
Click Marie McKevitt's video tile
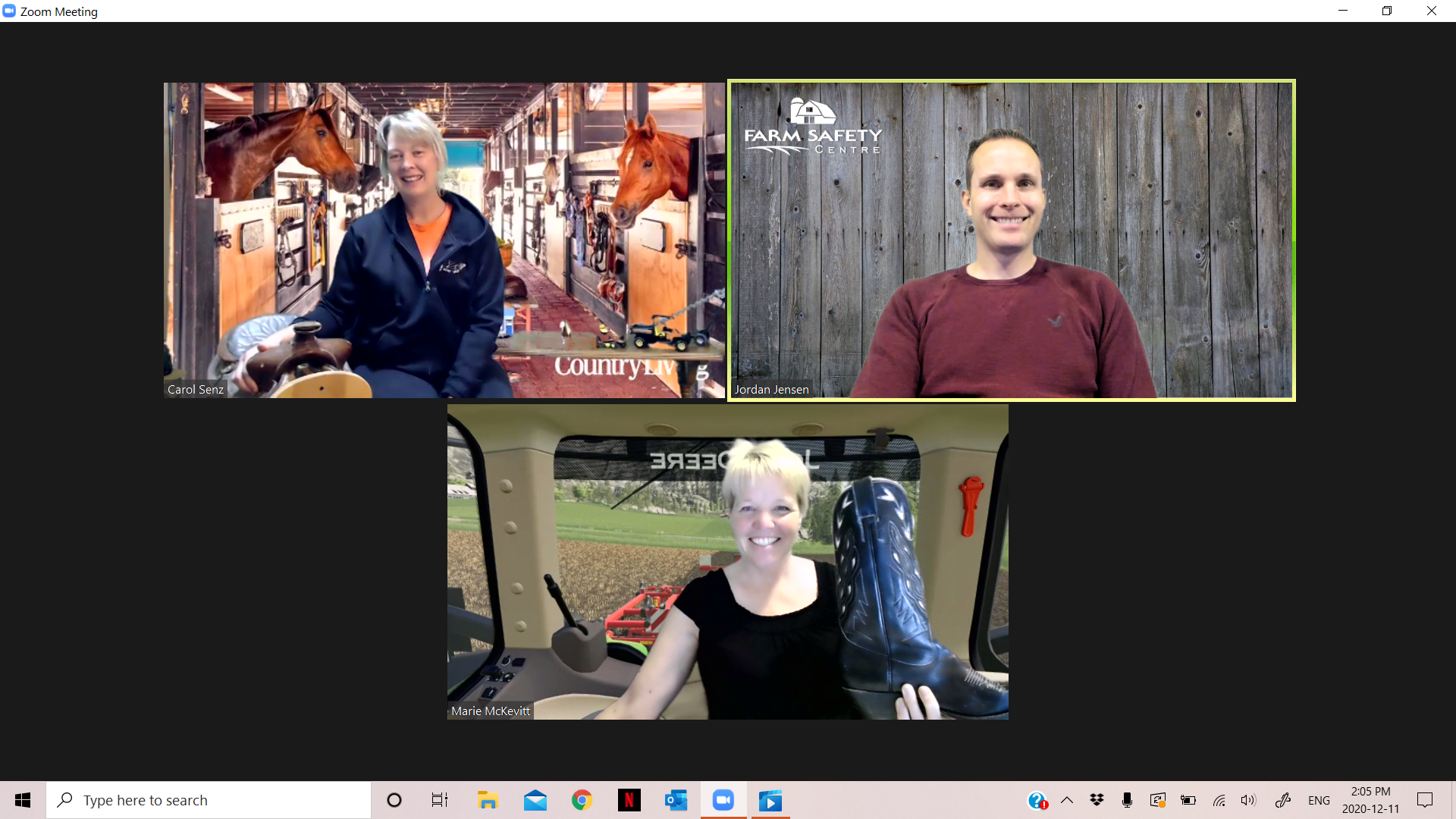[x=727, y=561]
